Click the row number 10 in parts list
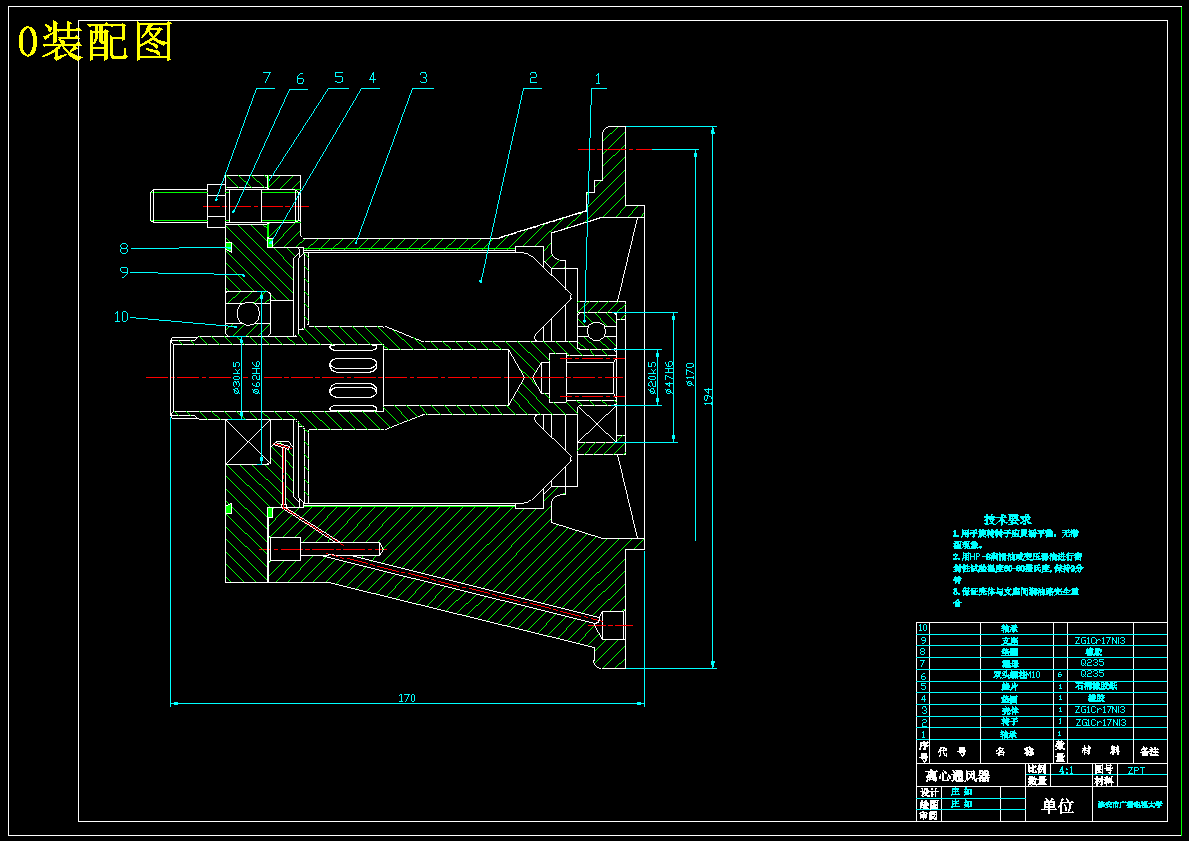Screen dimensions: 1189x841 click(923, 628)
